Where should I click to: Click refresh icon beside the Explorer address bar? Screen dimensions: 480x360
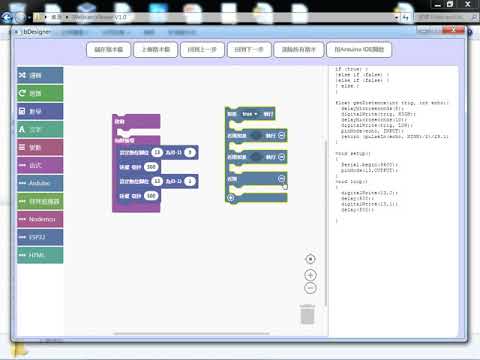click(x=406, y=17)
